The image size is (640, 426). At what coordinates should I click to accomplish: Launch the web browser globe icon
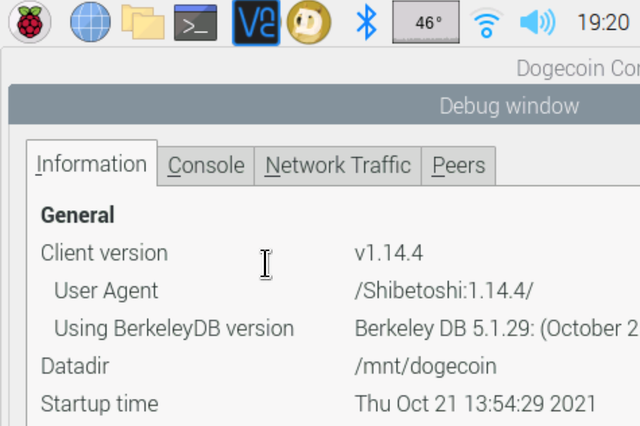click(x=90, y=22)
